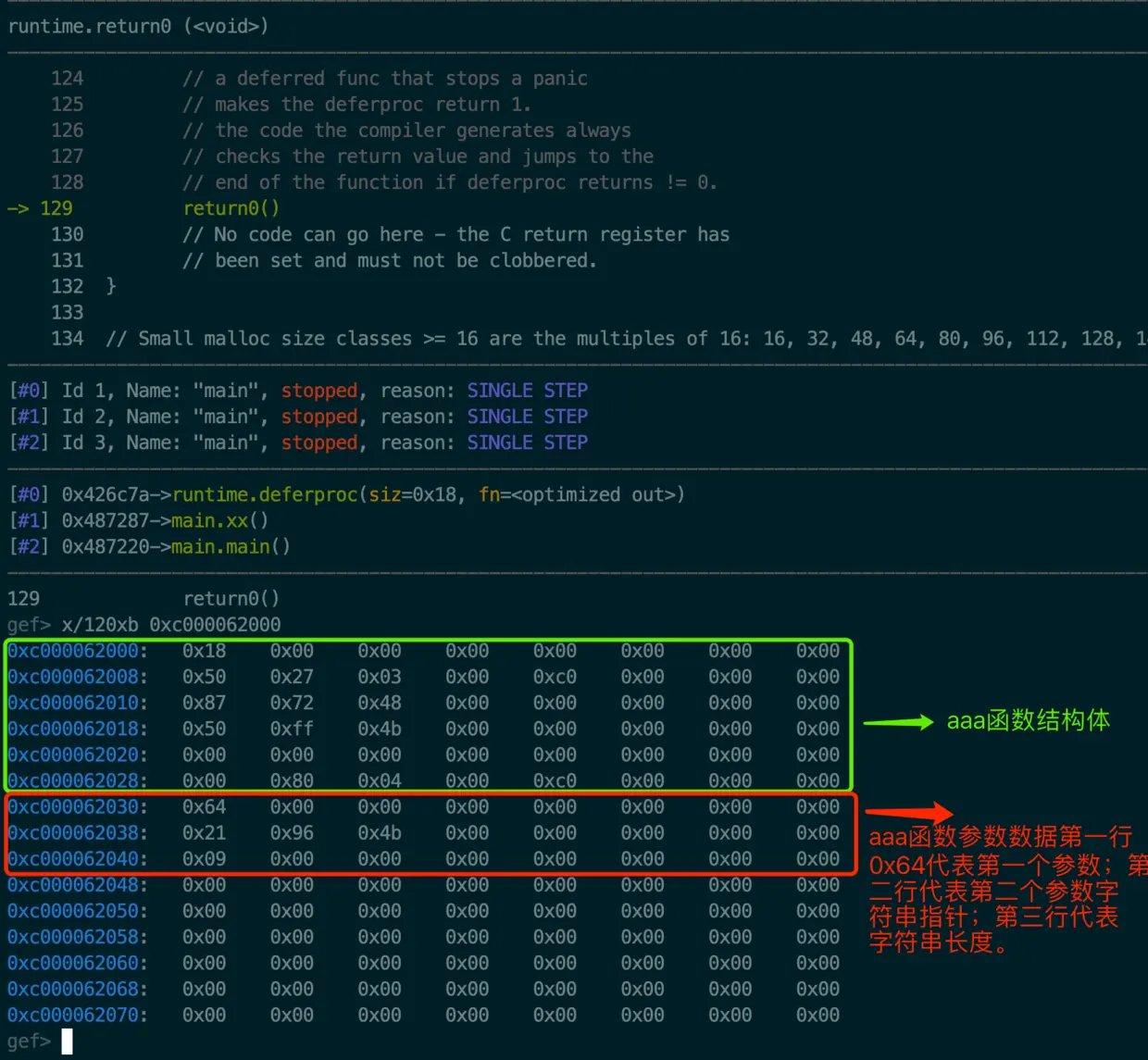Click thread row [#2] Id 3 'main'
Image resolution: width=1148 pixels, height=1060 pixels.
pos(298,443)
